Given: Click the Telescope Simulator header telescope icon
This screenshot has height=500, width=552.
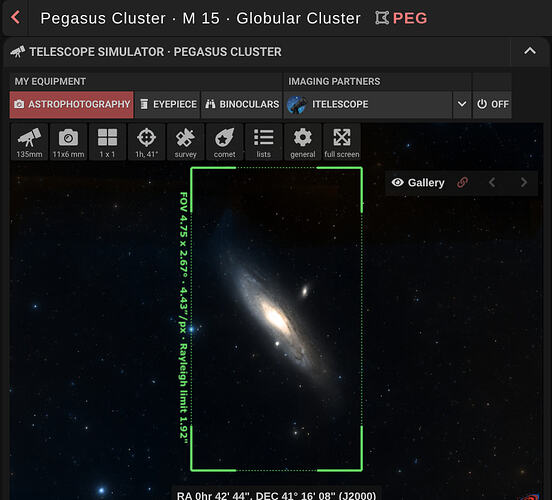Looking at the screenshot, I should point(18,52).
